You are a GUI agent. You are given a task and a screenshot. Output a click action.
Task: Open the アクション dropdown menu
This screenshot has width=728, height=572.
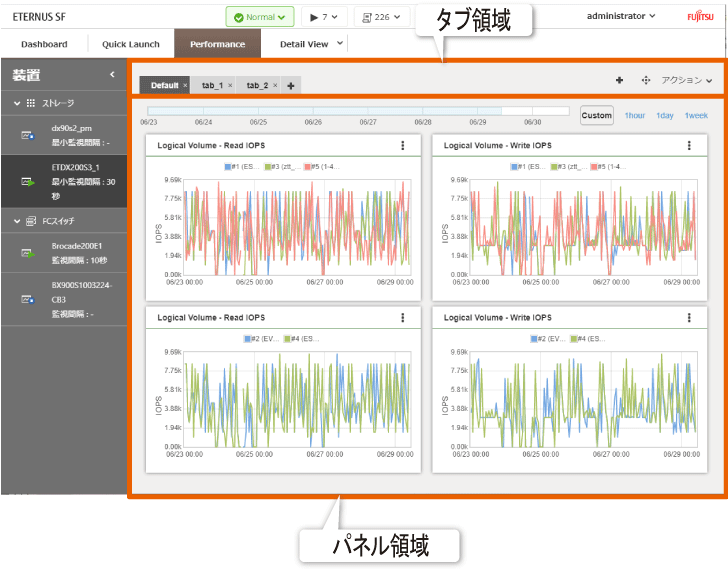pos(687,80)
